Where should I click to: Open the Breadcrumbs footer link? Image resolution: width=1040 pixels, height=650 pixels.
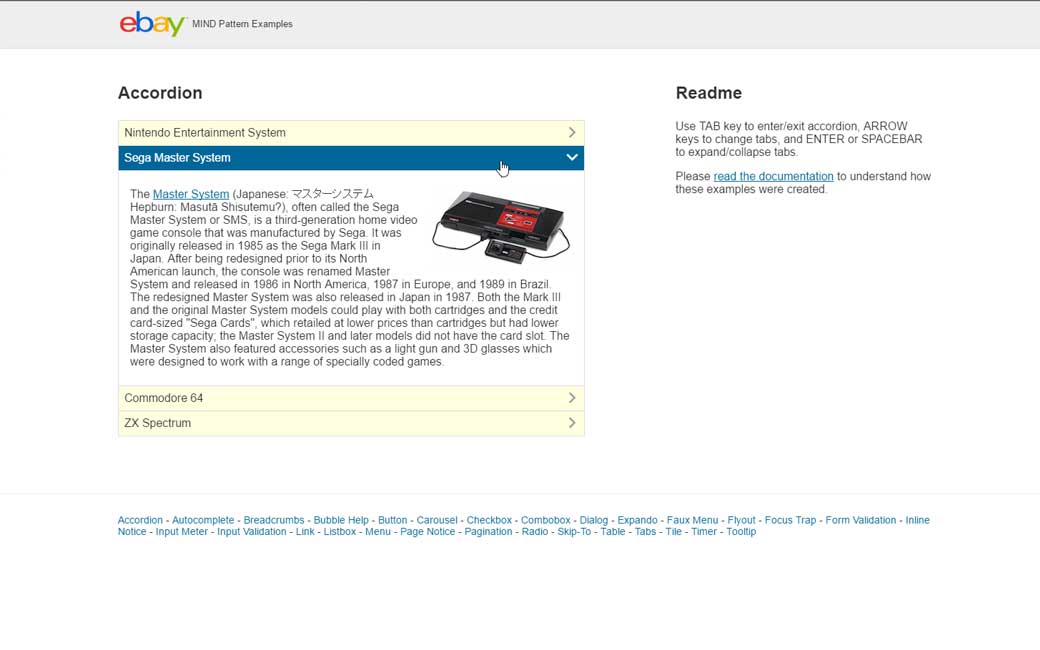click(275, 520)
